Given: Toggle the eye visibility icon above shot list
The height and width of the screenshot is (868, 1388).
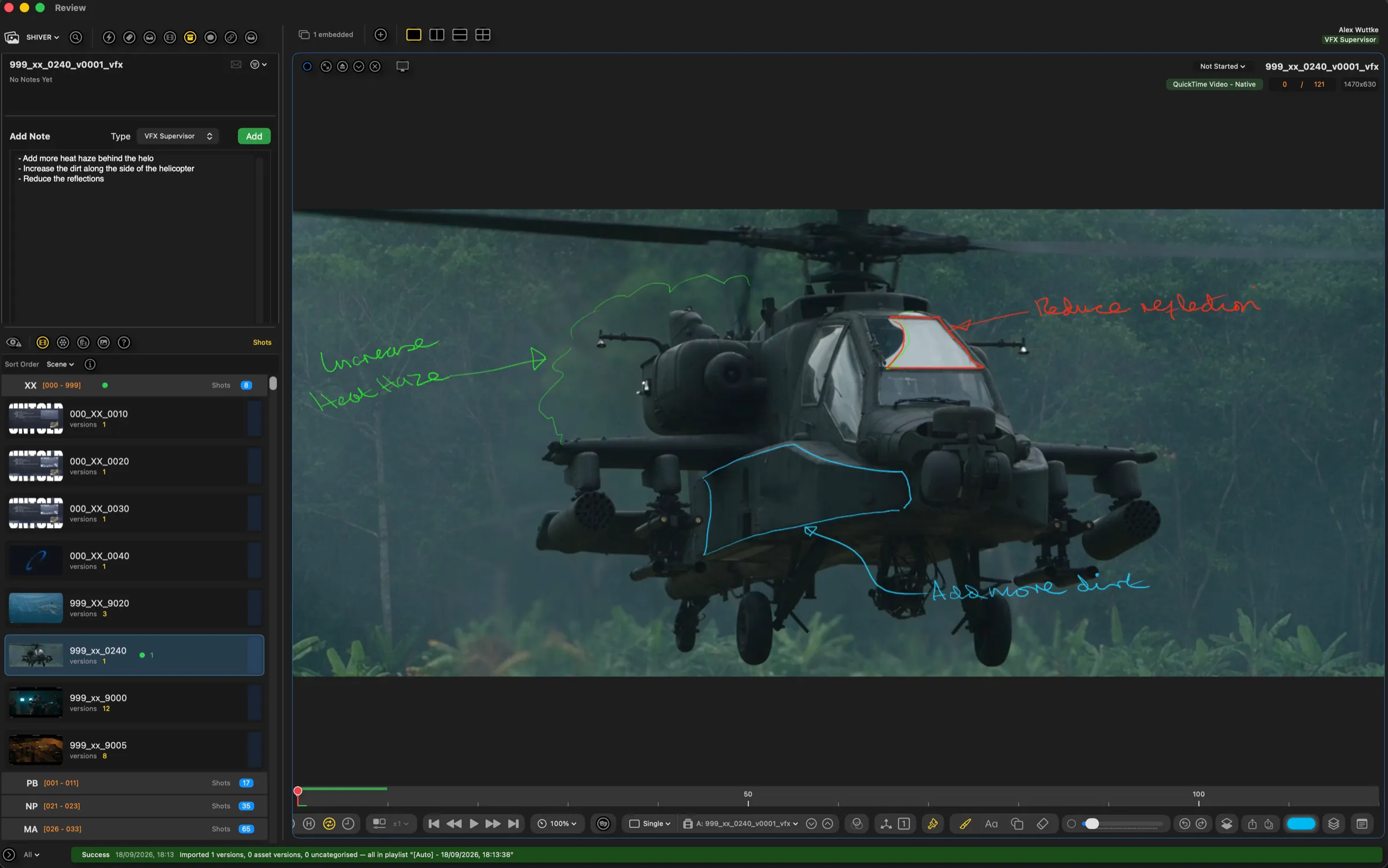Looking at the screenshot, I should (x=14, y=342).
